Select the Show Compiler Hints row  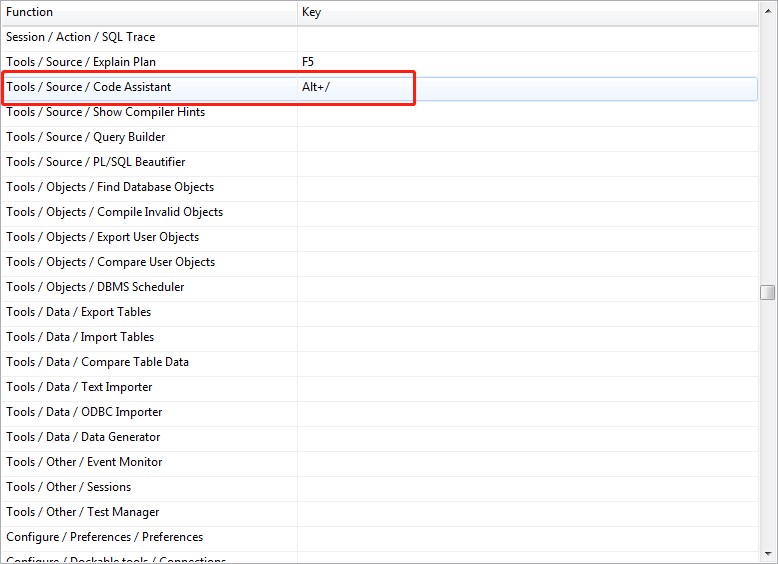380,112
